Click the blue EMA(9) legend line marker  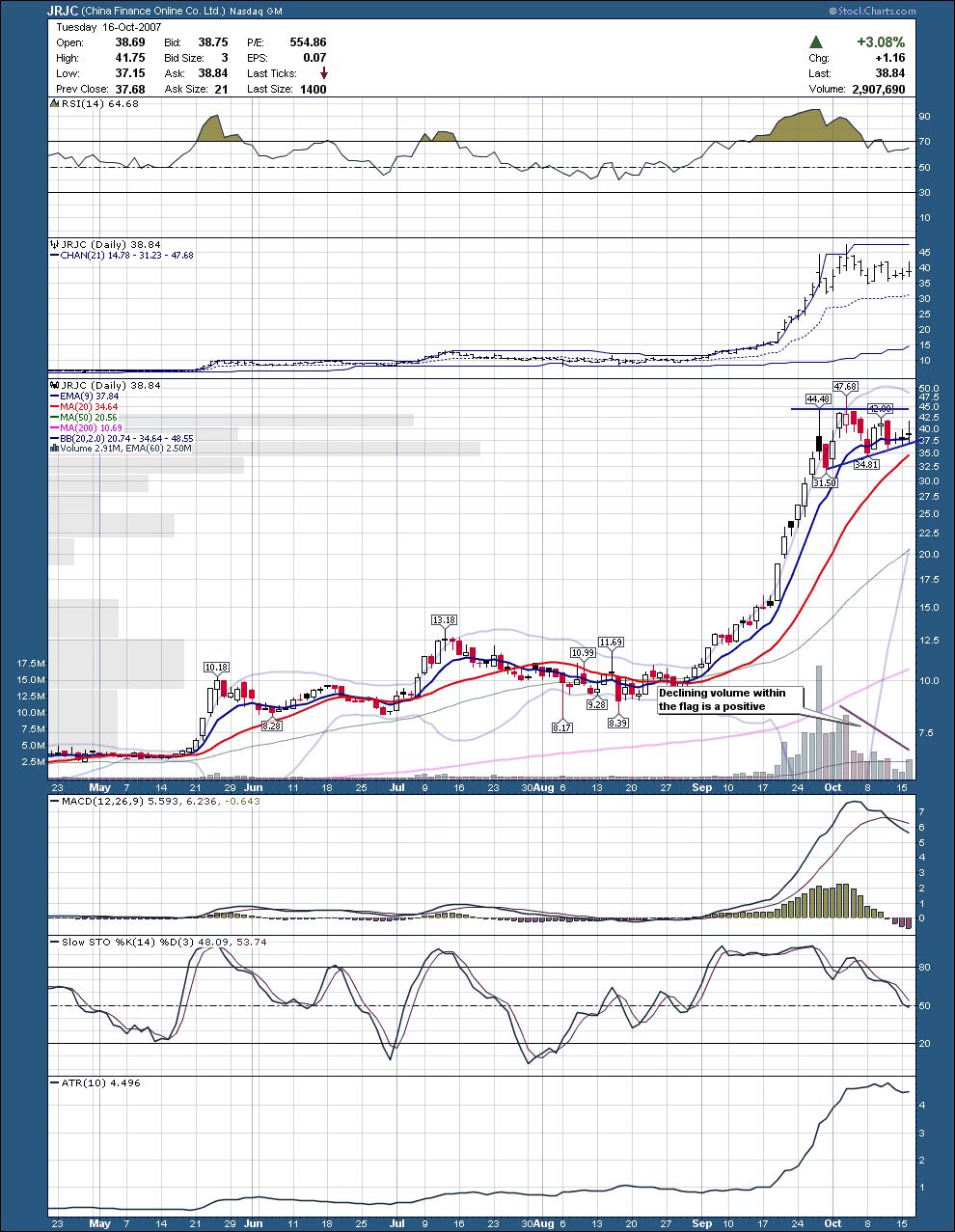coord(54,396)
